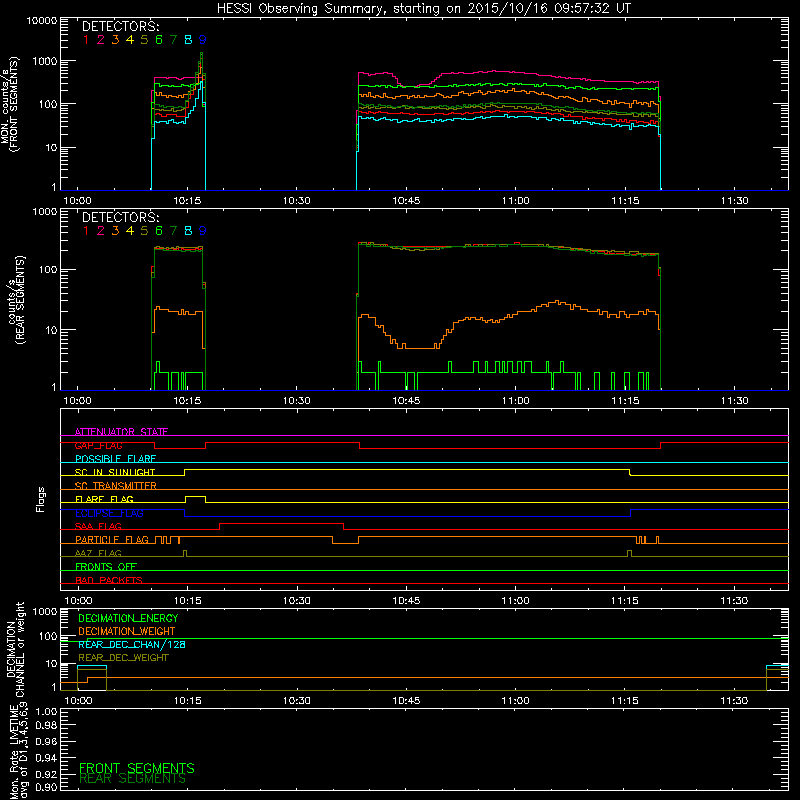Click detector 6 in rear segments legend
The width and height of the screenshot is (800, 800).
point(159,231)
